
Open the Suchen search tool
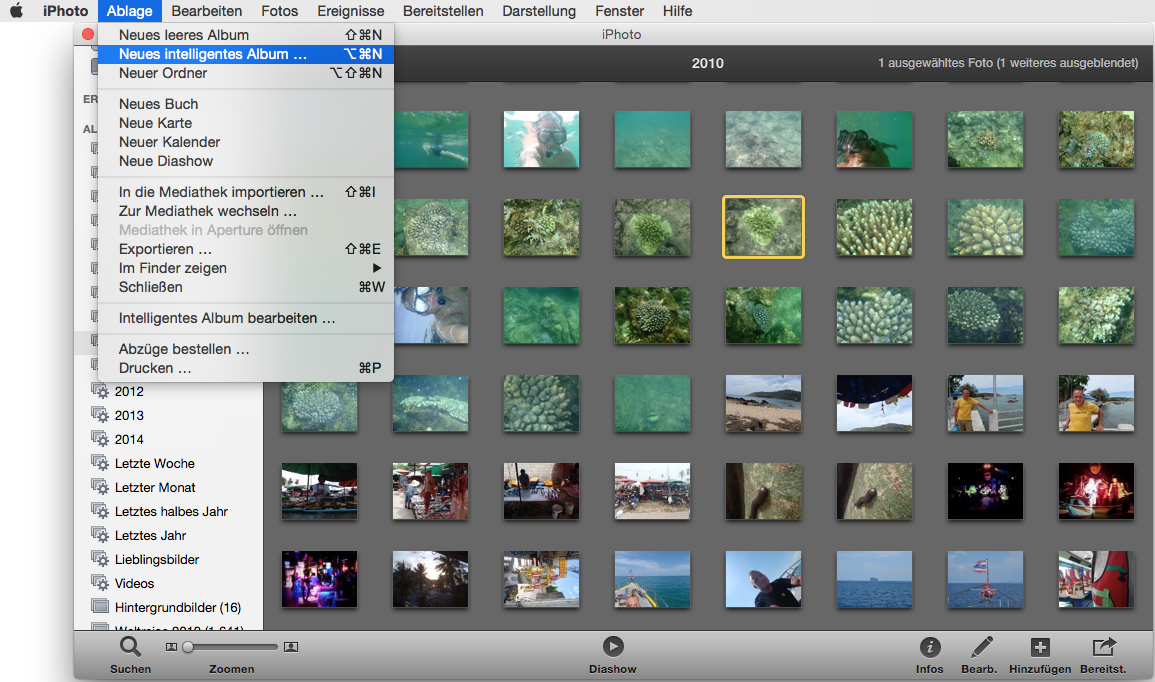pos(130,648)
